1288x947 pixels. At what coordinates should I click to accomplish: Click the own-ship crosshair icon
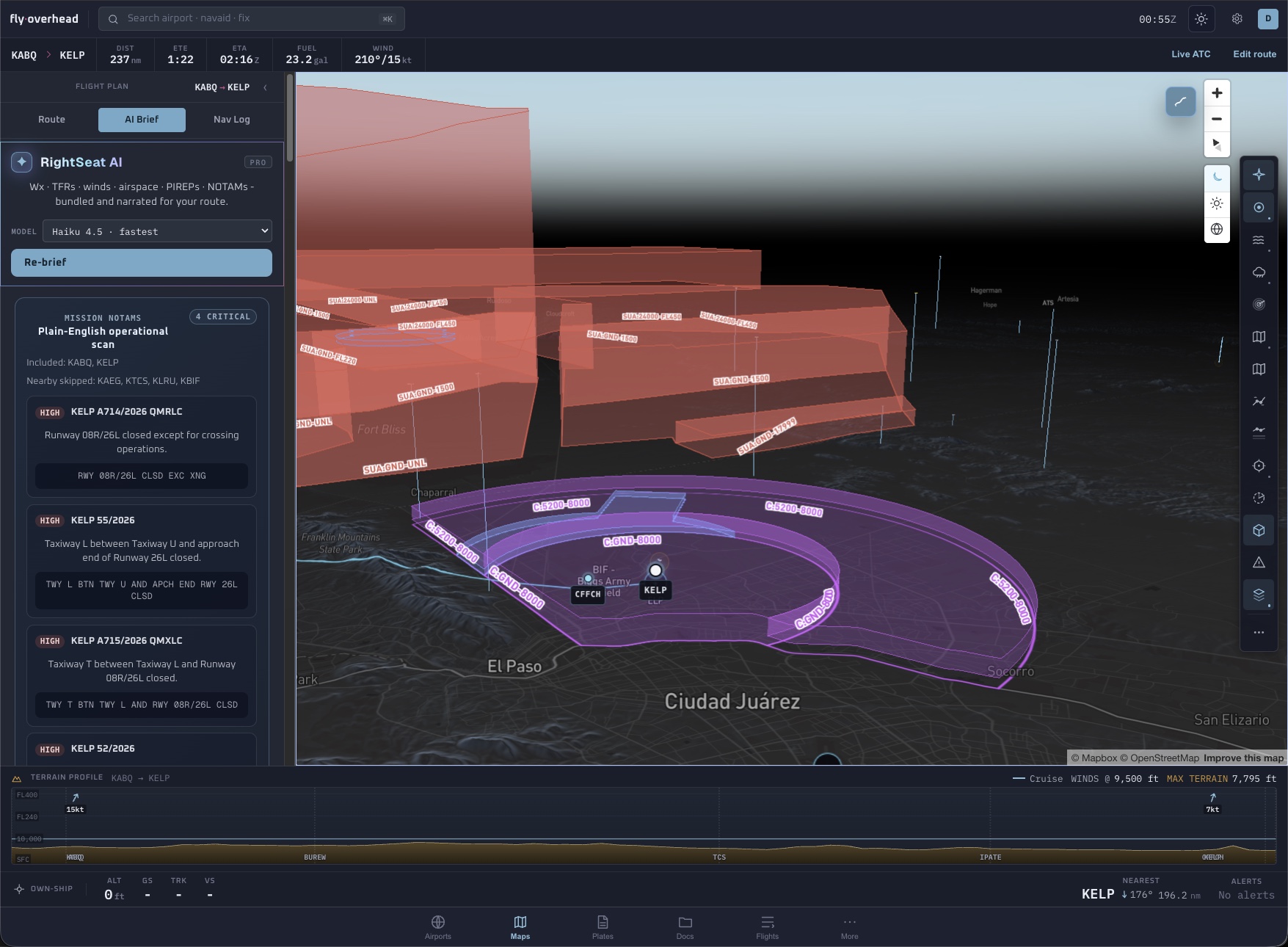coord(19,889)
